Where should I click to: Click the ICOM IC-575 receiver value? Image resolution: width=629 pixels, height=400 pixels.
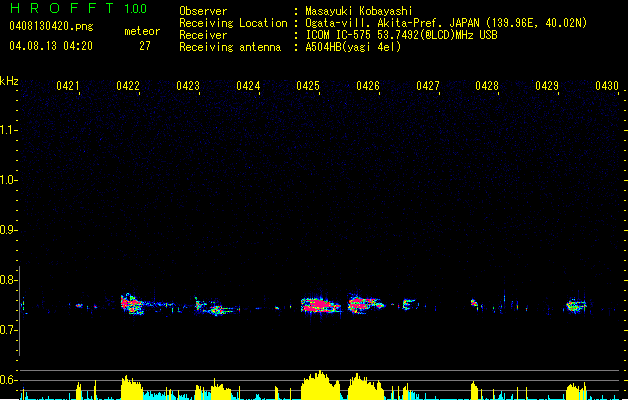pyautogui.click(x=402, y=35)
